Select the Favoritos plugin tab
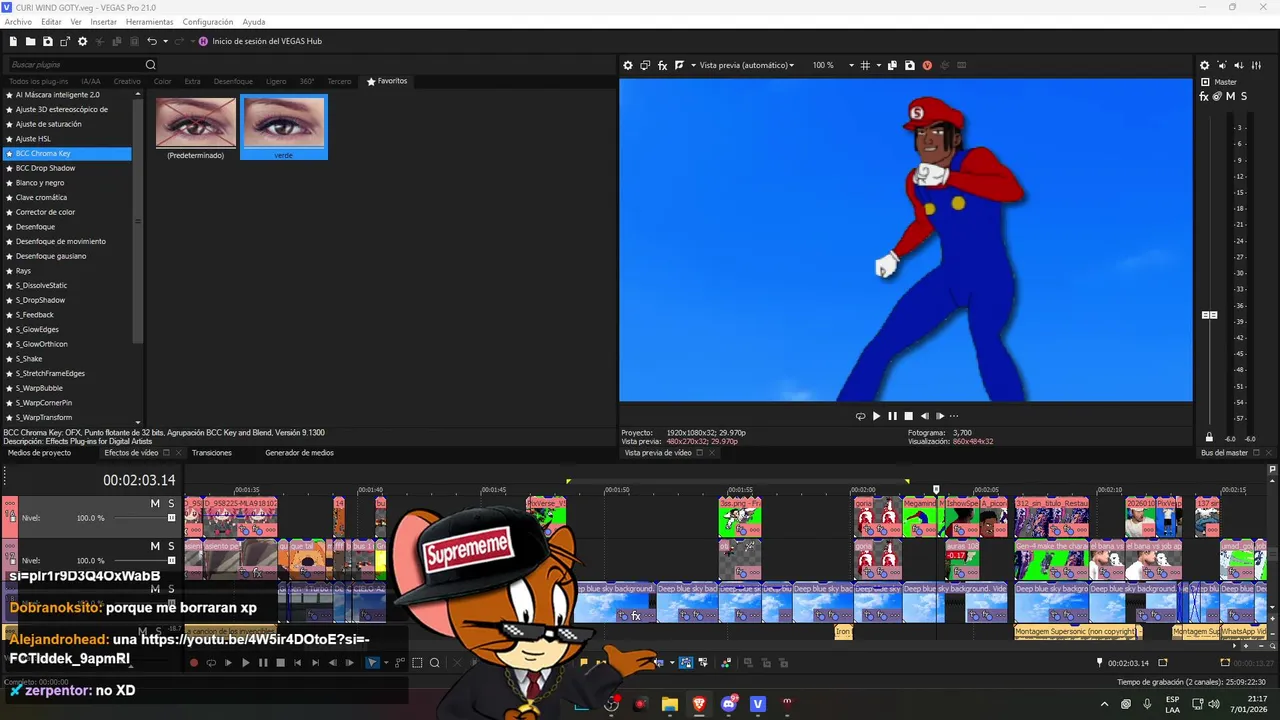Image resolution: width=1280 pixels, height=720 pixels. coord(387,81)
